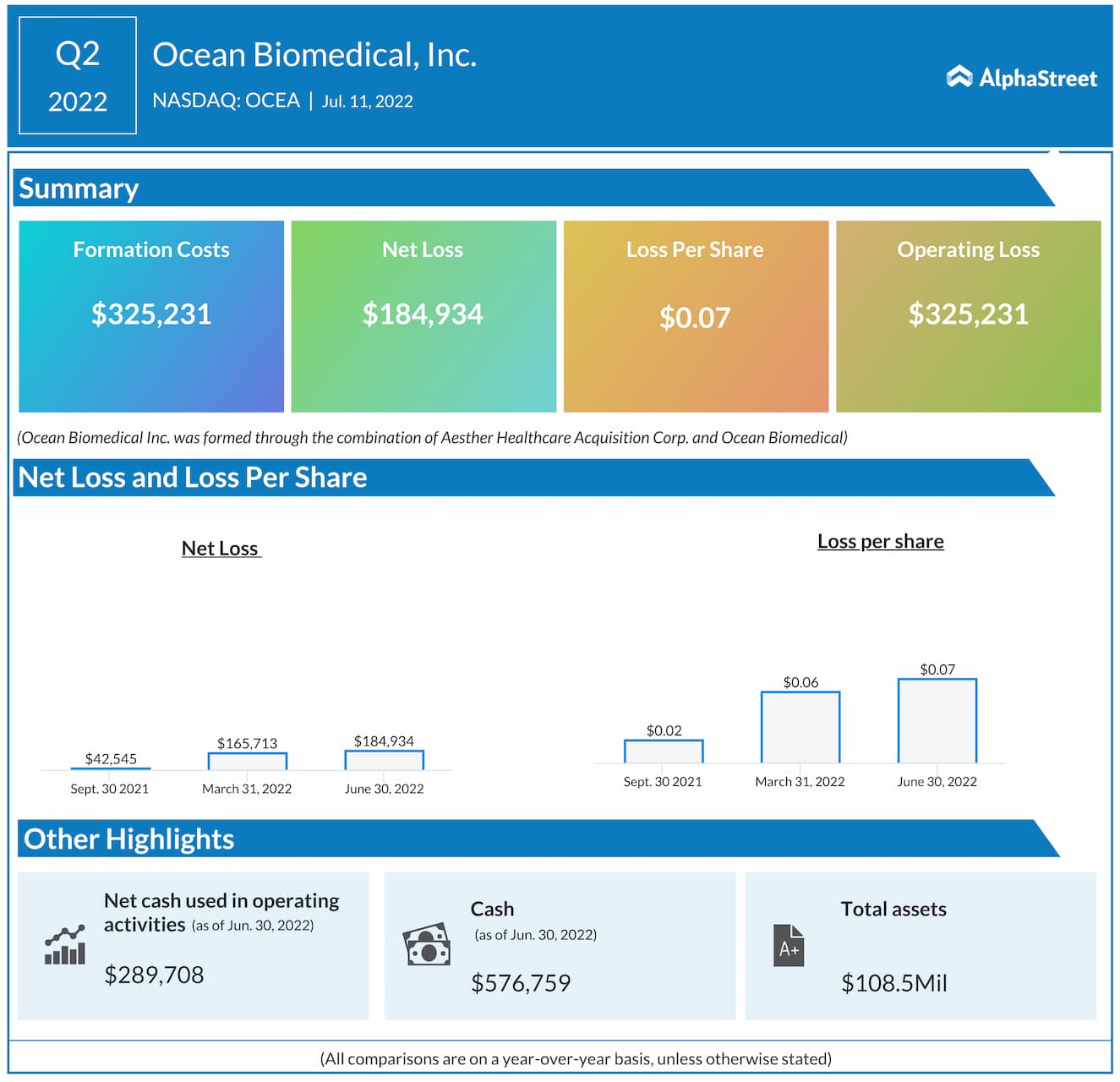1120x1082 pixels.
Task: Click the Ocean Biomedical, Inc. title
Action: (314, 55)
